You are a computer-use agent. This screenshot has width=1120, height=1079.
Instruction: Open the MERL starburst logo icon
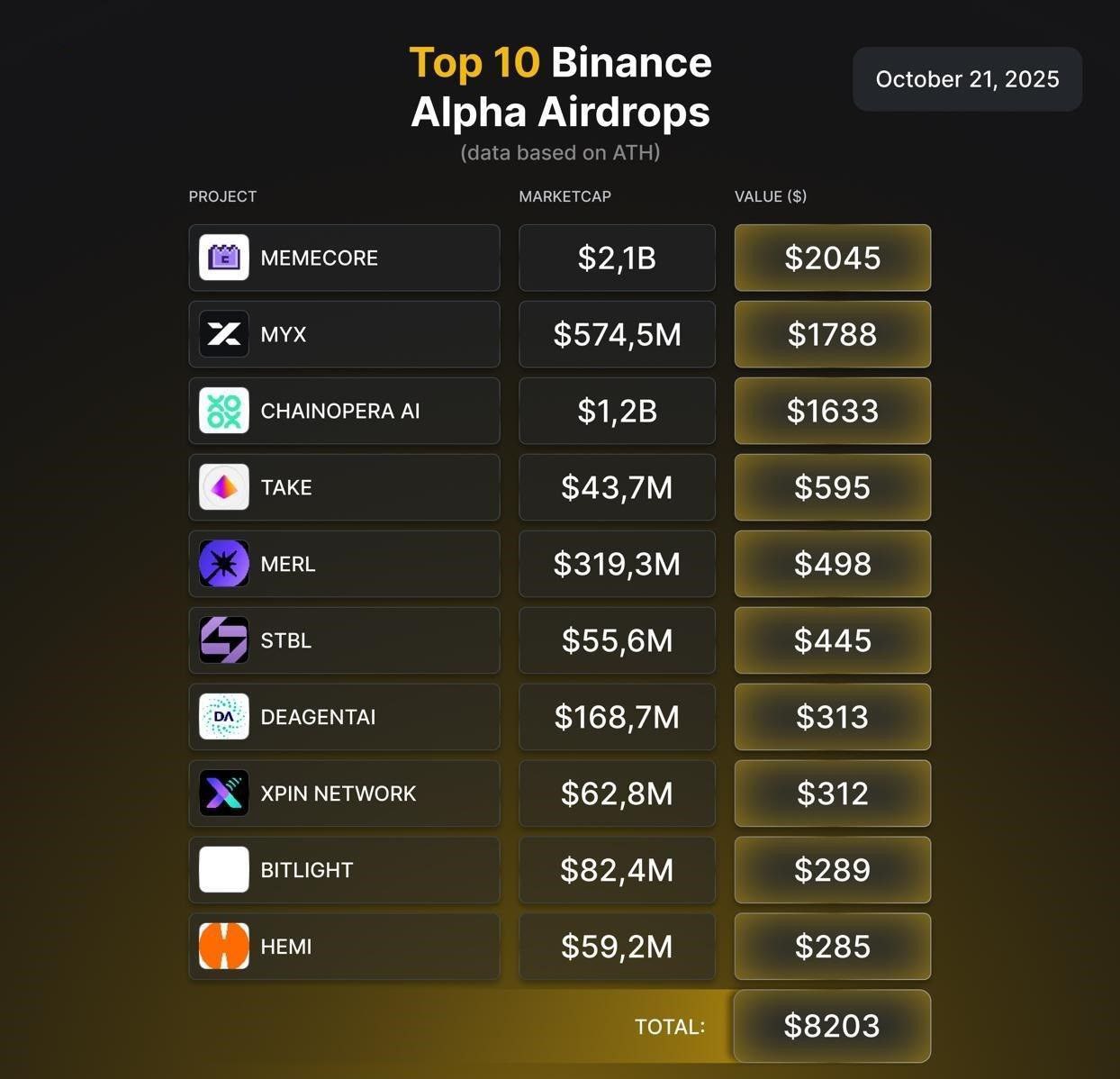223,564
